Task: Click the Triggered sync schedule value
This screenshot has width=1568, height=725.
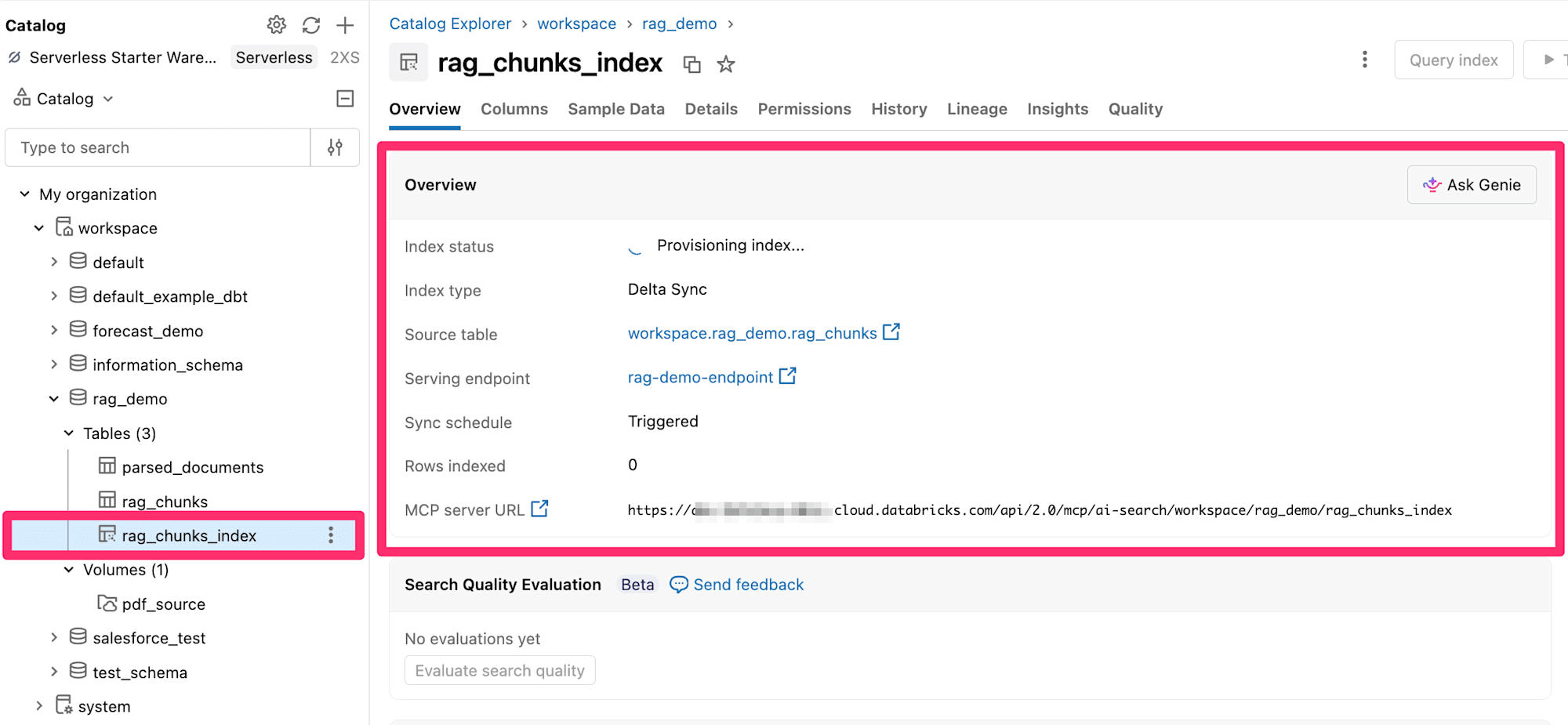Action: 662,421
